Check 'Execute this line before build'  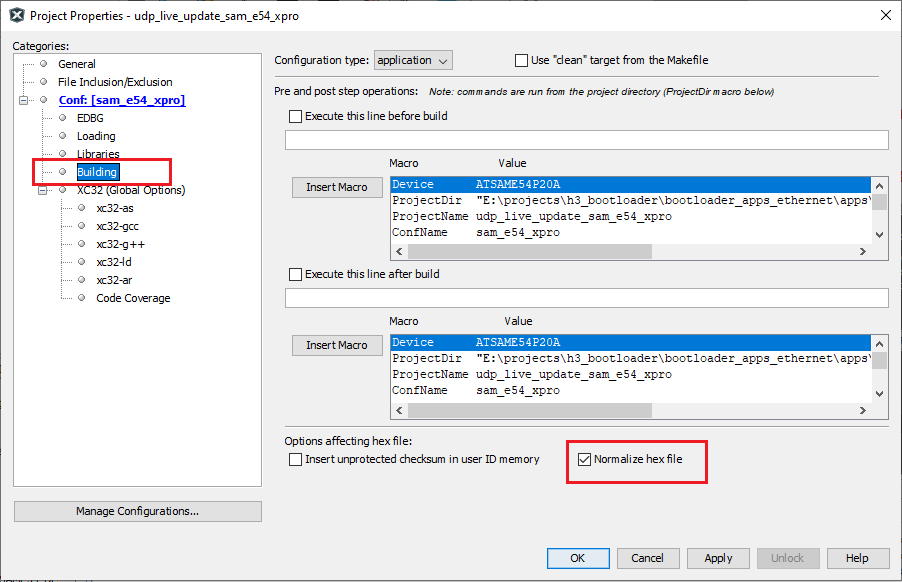click(x=295, y=116)
